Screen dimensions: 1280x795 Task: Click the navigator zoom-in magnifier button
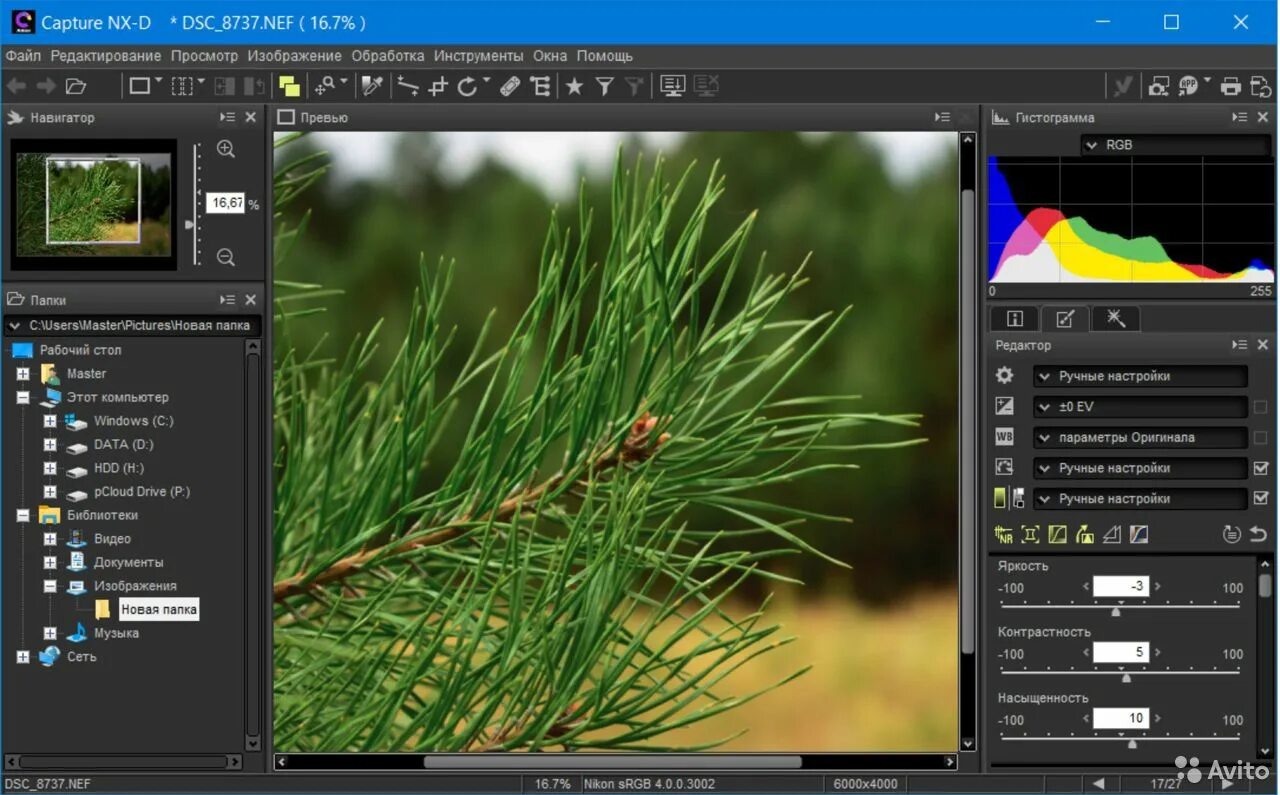tap(226, 149)
